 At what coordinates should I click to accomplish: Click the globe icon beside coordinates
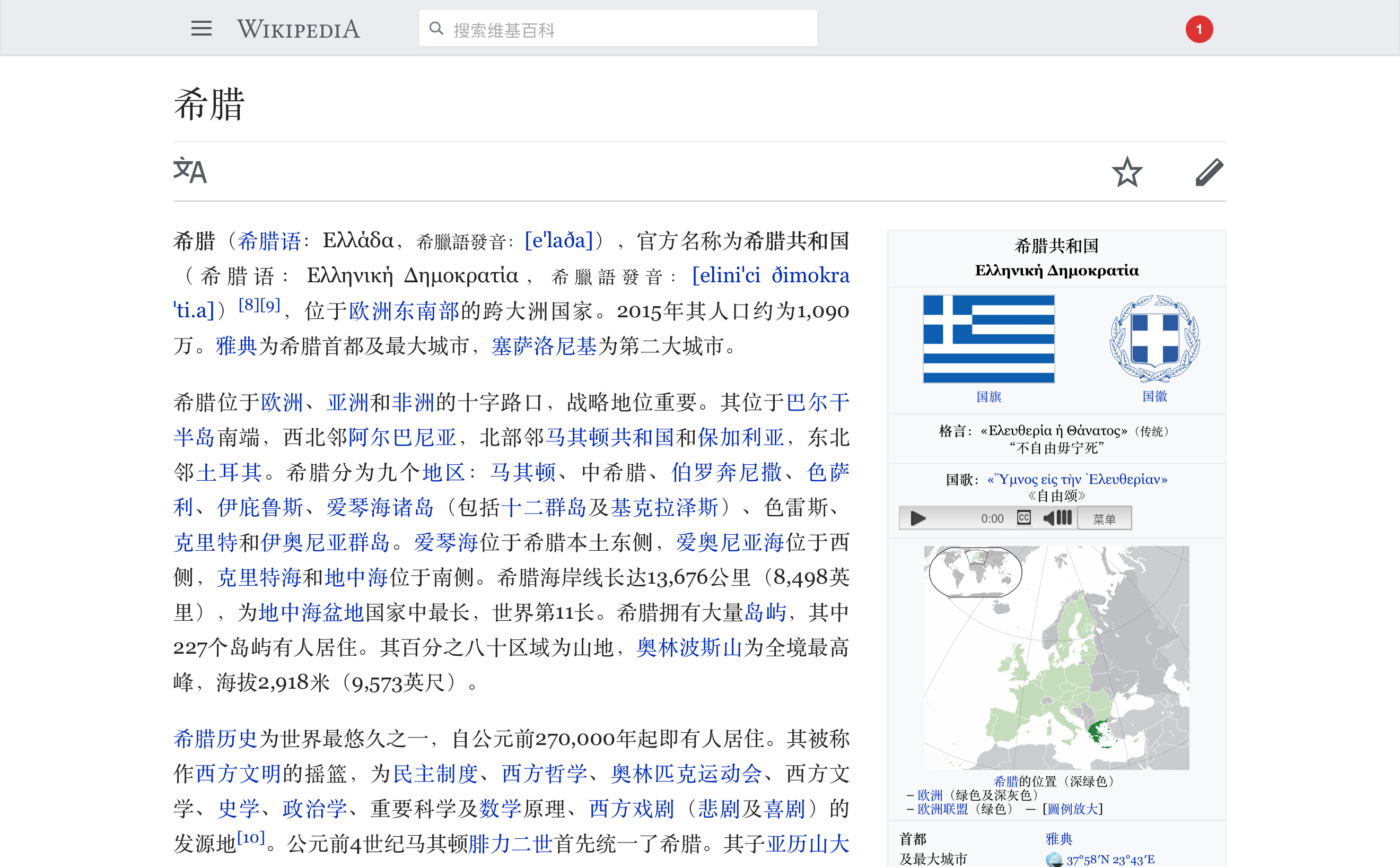coord(1054,860)
